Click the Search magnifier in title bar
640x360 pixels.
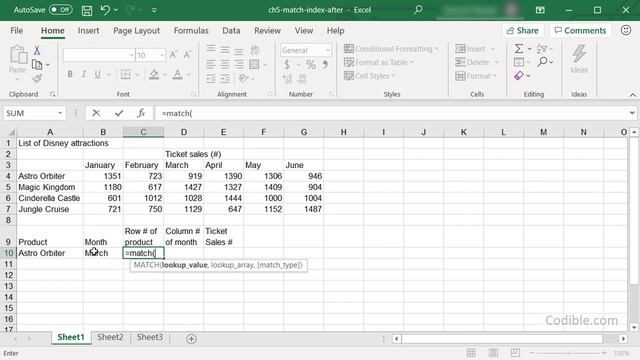[x=418, y=10]
